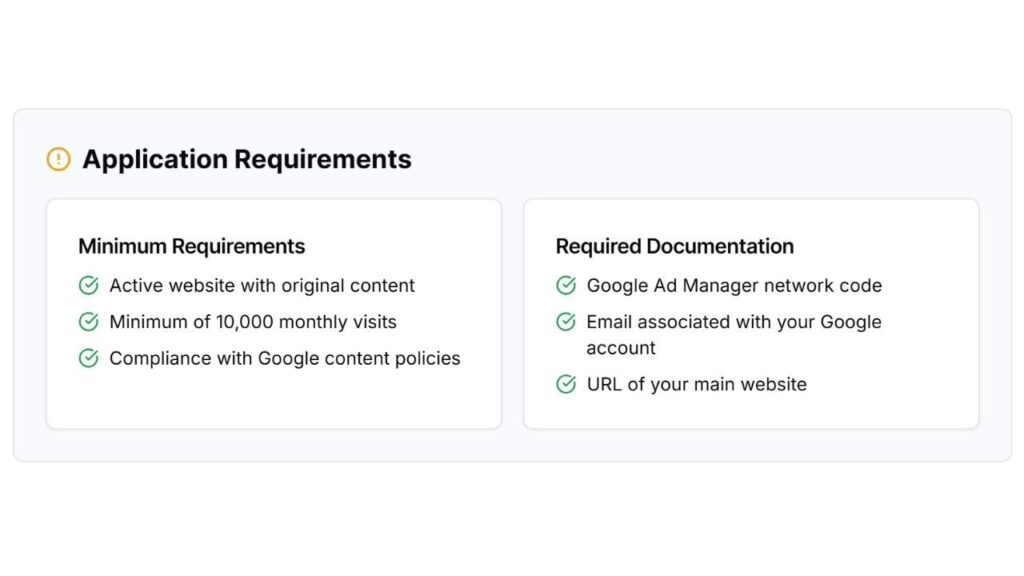Screen dimensions: 1024x576
Task: Click check icon next to Active website
Action: [89, 285]
